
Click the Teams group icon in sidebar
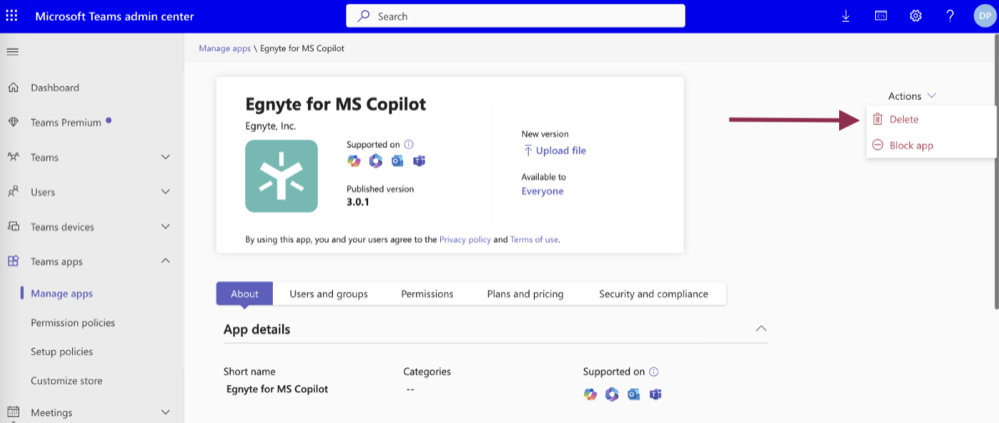13,157
